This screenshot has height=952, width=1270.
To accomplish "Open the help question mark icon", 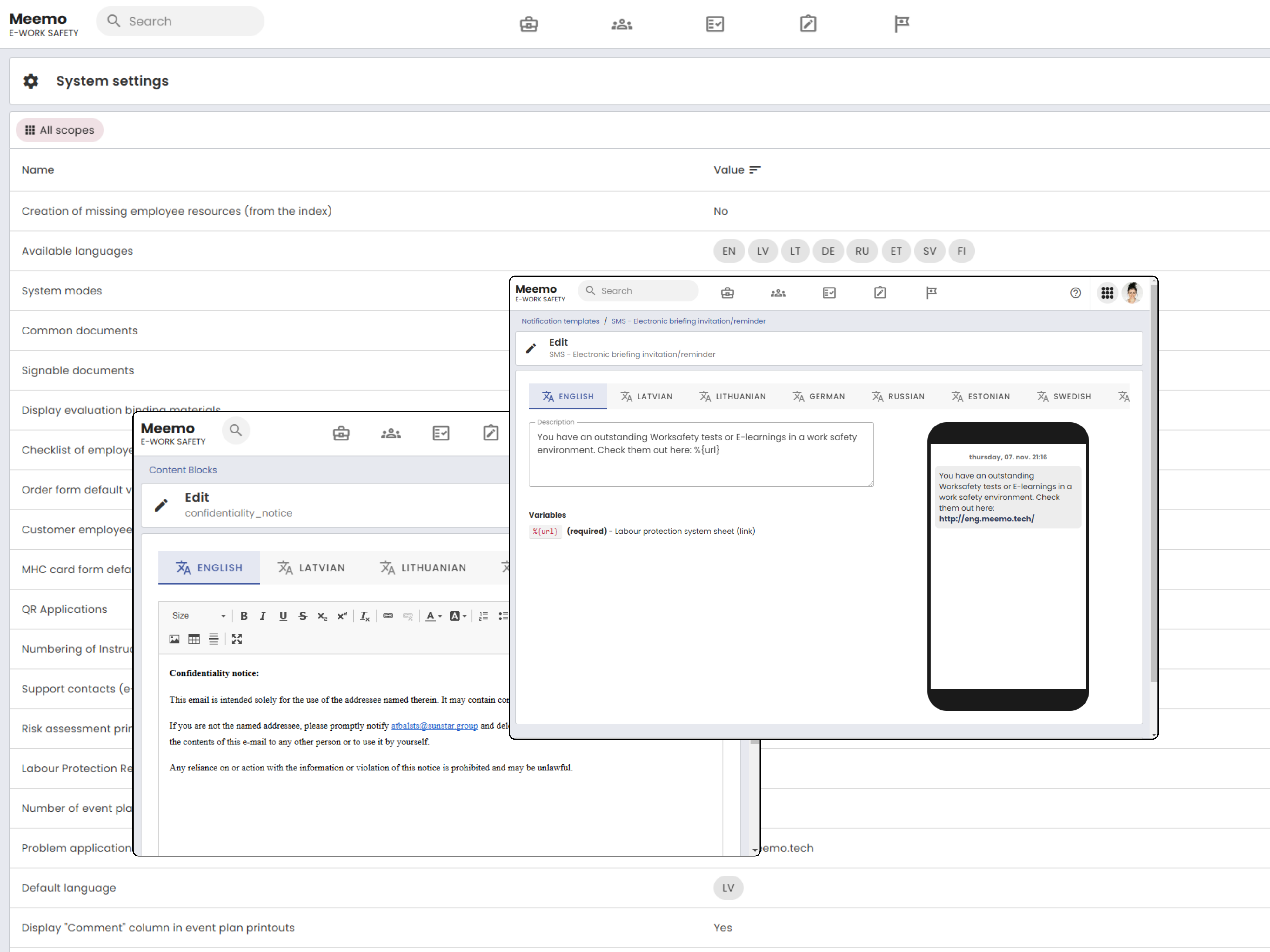I will [1075, 293].
